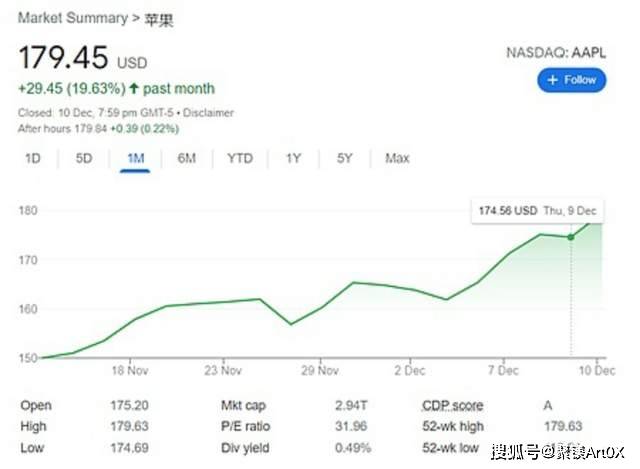Image resolution: width=640 pixels, height=469 pixels.
Task: Click the High value 179.63
Action: [x=129, y=426]
